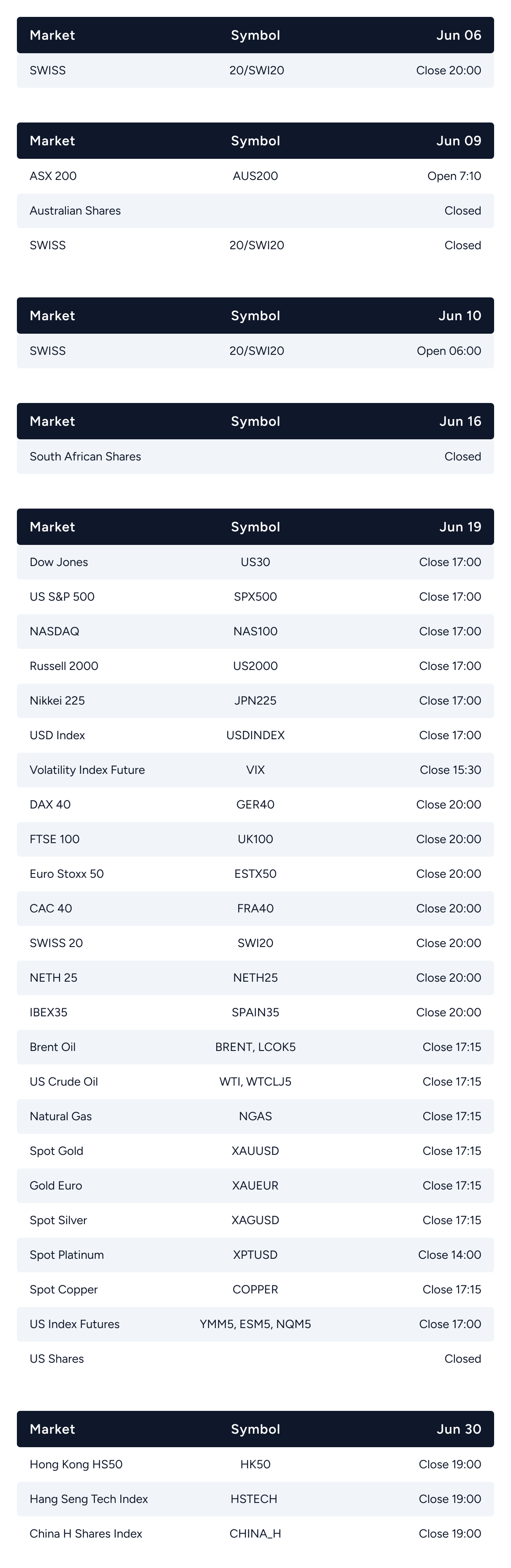Click Spot Platinum's Close 14:00 time
Screen dimensions: 511x1568
point(449,1255)
